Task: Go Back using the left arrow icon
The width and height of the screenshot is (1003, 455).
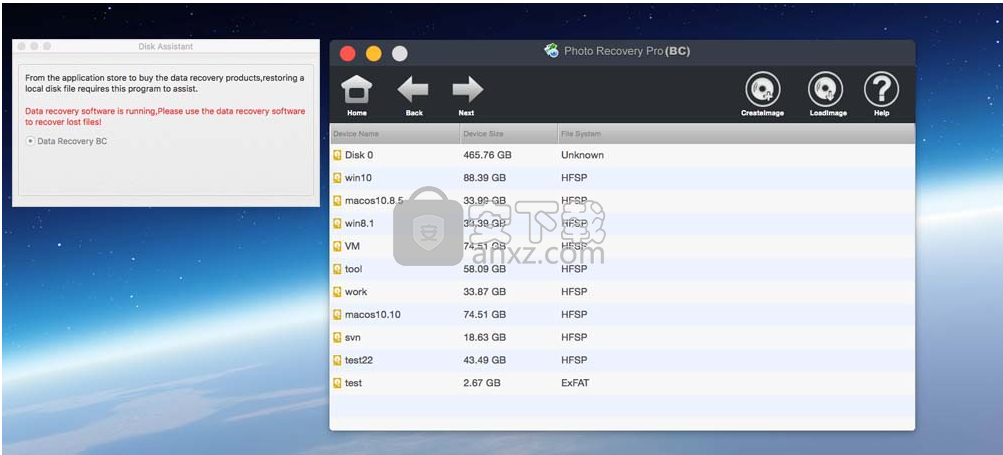Action: [x=413, y=90]
